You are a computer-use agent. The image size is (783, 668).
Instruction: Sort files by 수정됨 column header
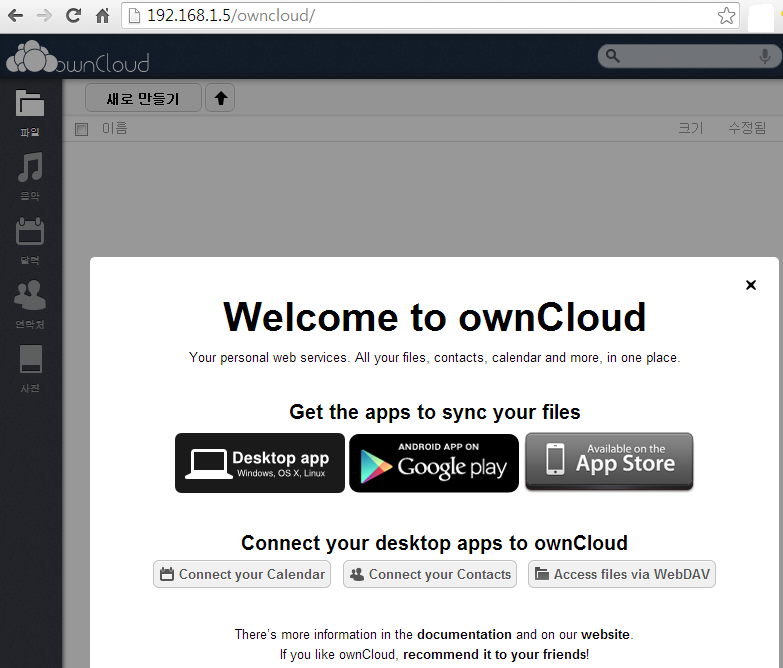(746, 128)
